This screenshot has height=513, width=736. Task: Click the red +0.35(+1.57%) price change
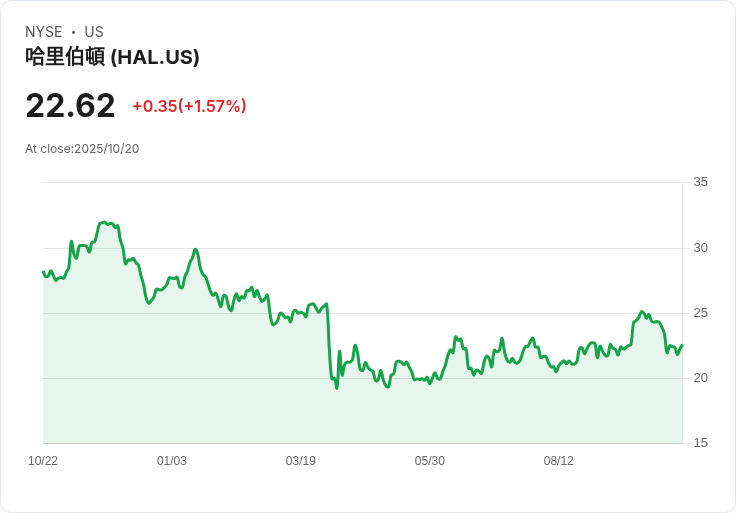(189, 106)
